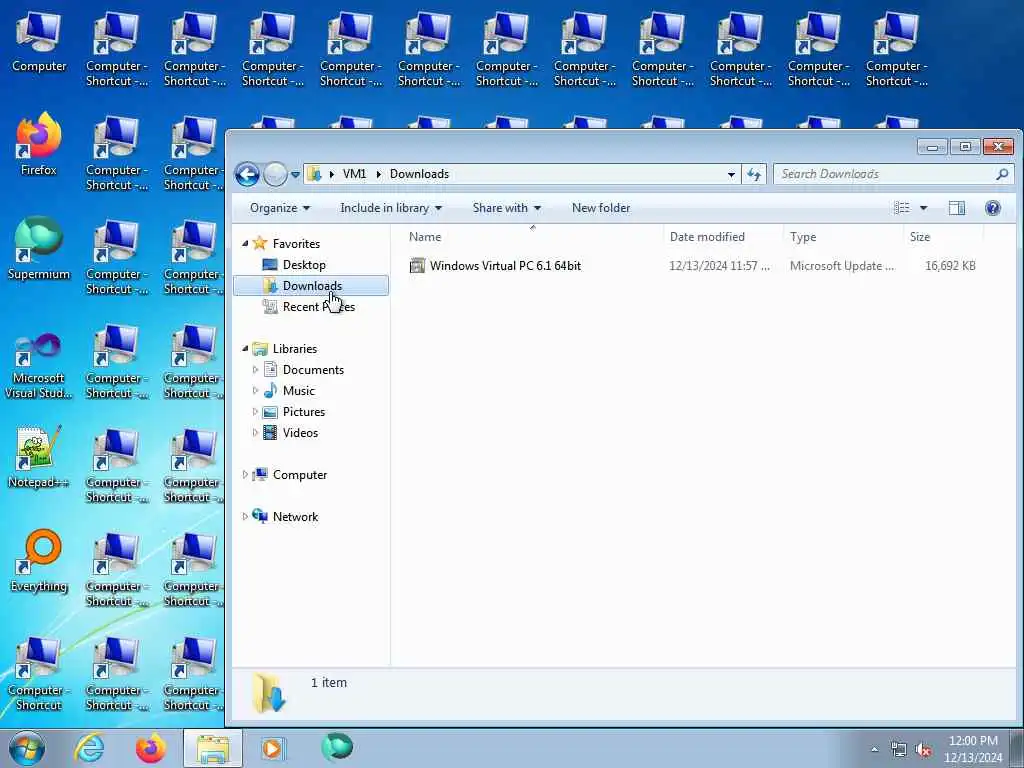Click the Downloads folder icon in details pane

[x=269, y=693]
